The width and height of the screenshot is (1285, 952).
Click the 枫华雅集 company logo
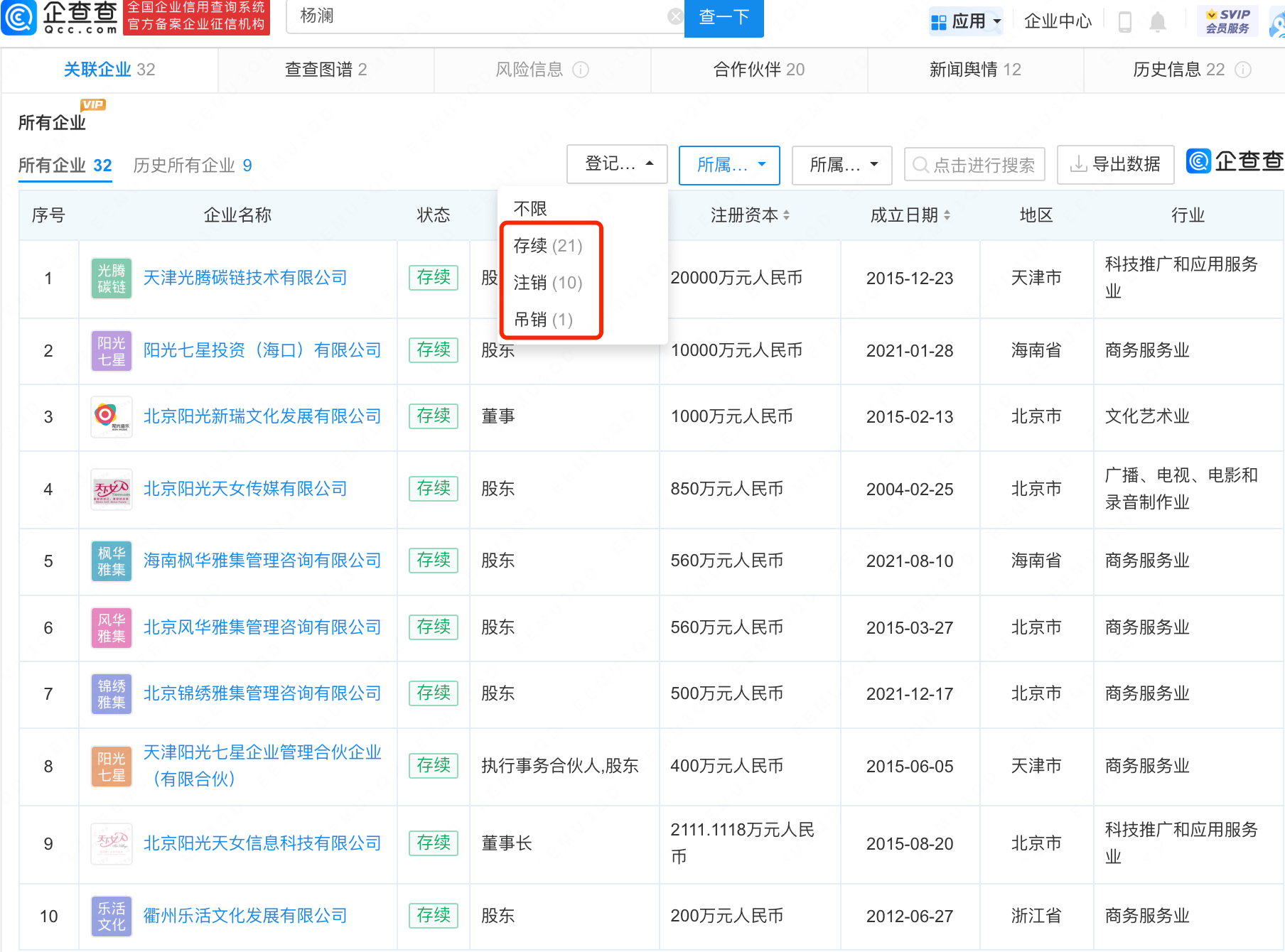tap(112, 561)
